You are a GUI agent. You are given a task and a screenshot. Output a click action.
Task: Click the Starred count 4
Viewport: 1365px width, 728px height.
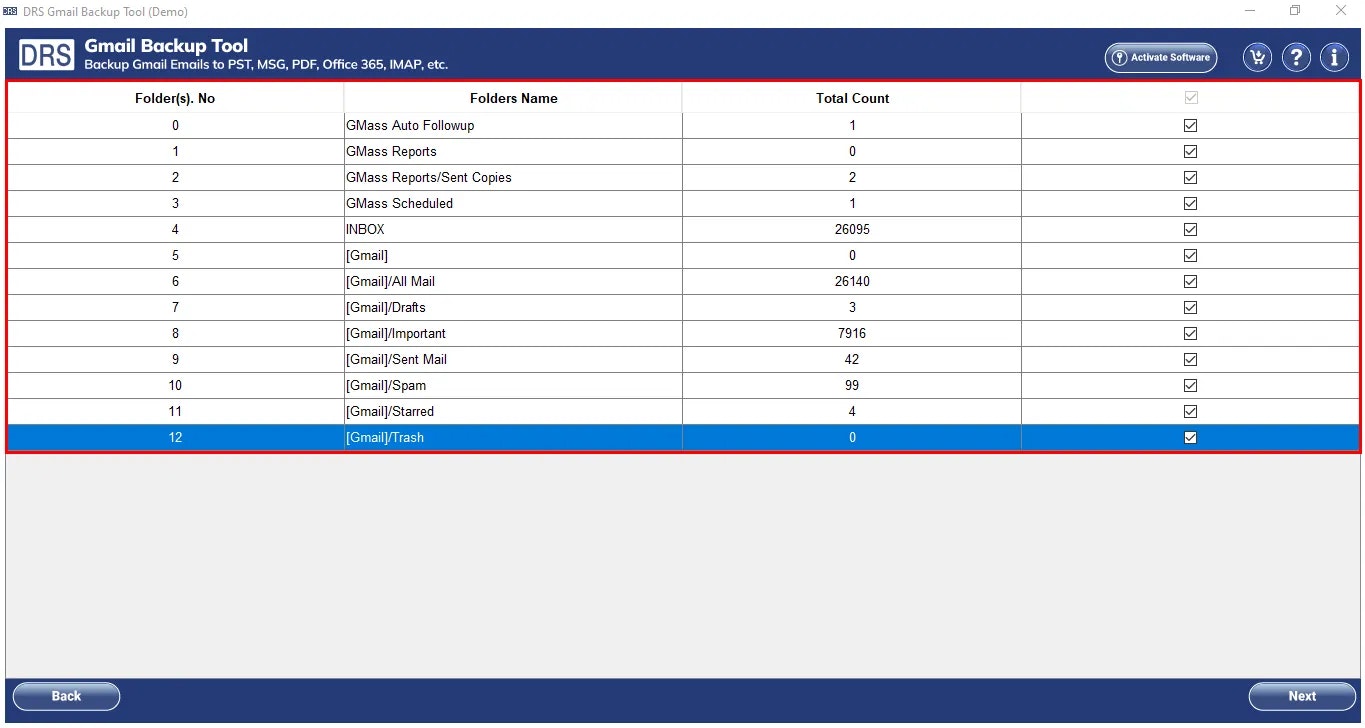(852, 411)
